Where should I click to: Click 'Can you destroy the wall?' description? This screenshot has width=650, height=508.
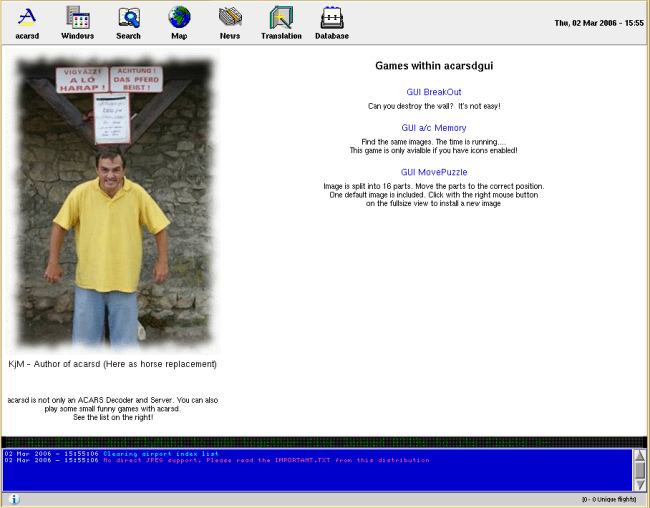[x=434, y=106]
